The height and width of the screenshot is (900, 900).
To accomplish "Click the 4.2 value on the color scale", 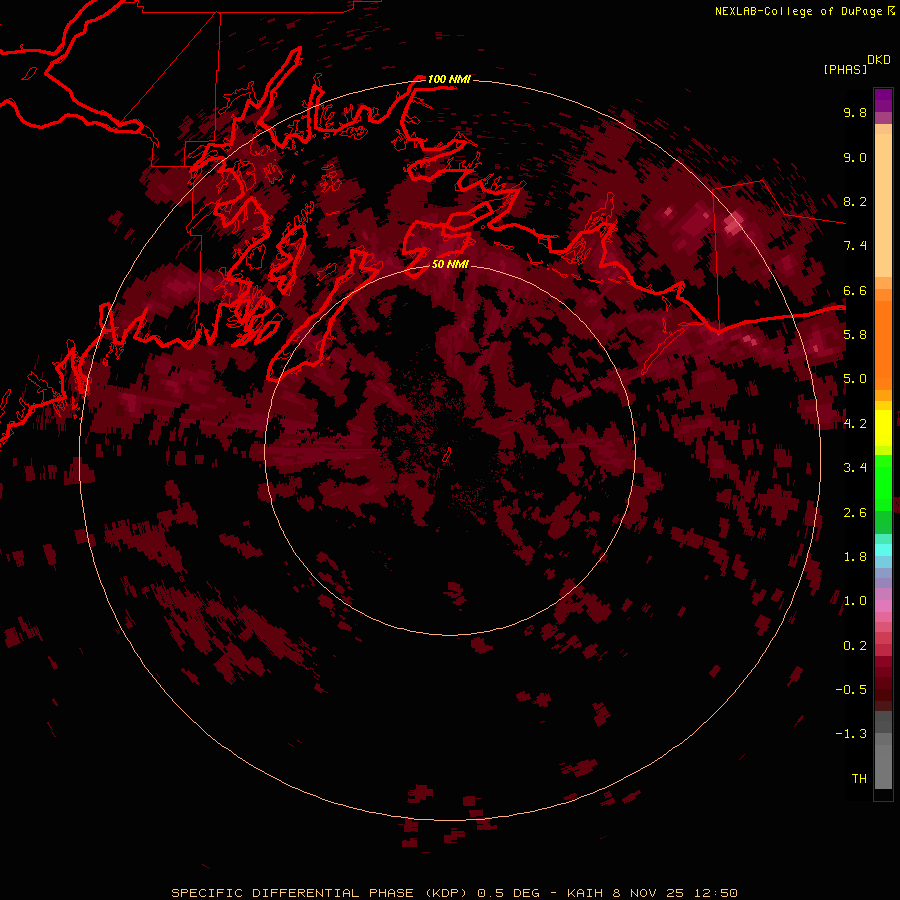I will [x=855, y=424].
